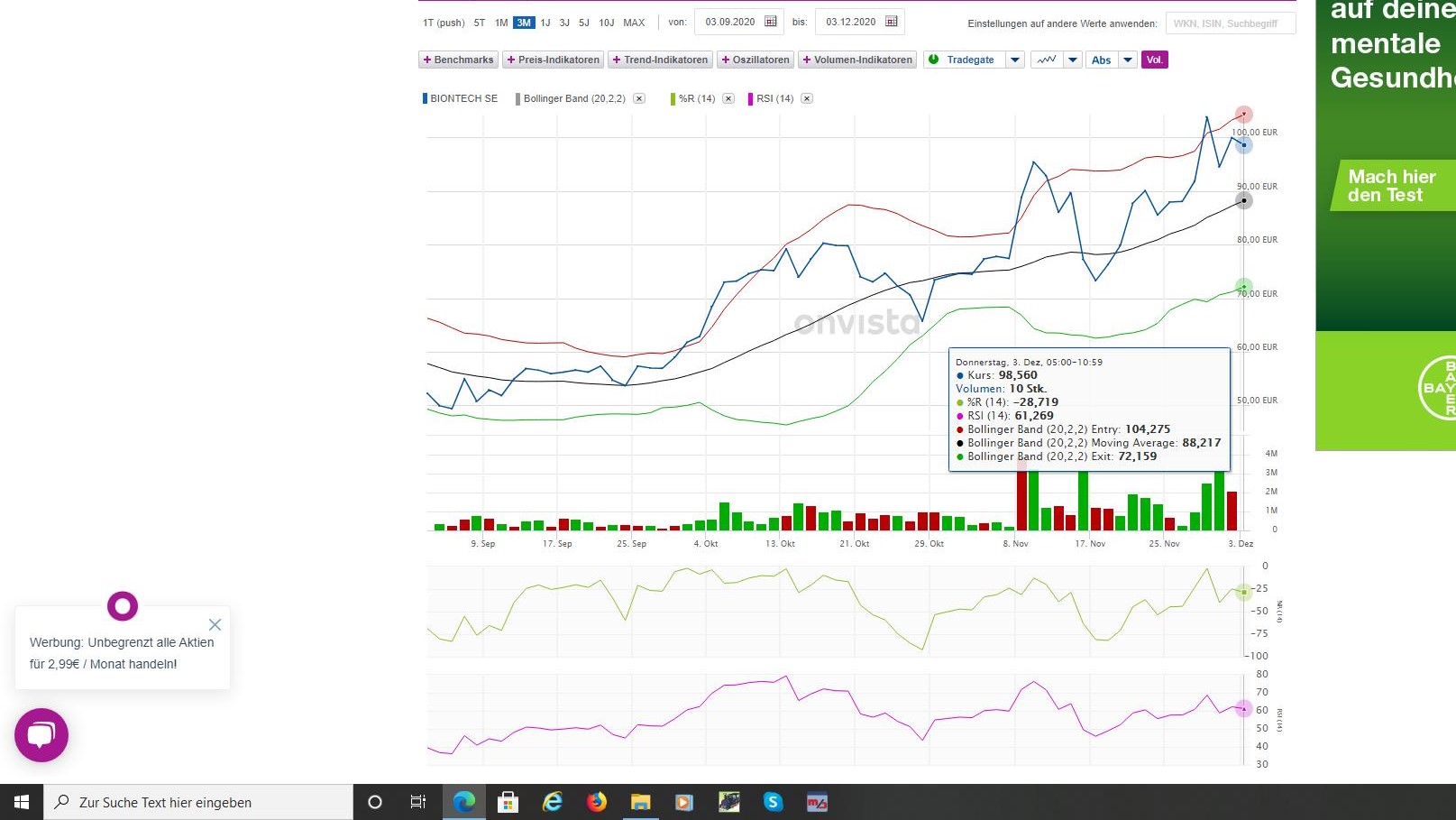Remove the %R (14) indicator

[x=728, y=98]
